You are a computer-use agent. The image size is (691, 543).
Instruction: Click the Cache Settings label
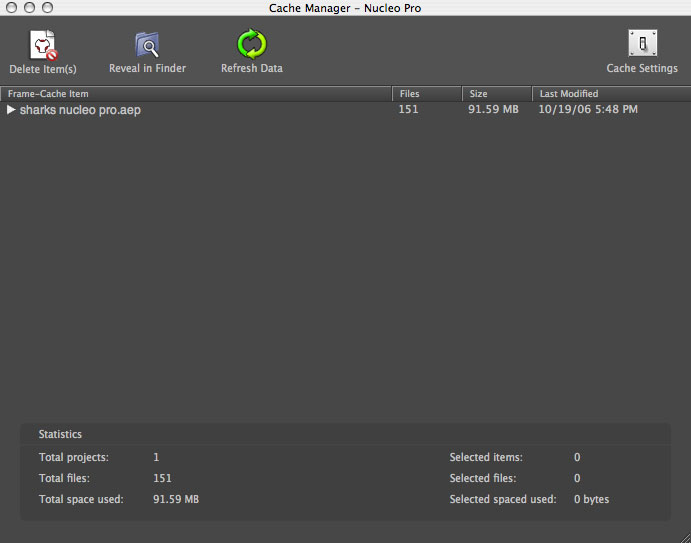click(x=642, y=68)
